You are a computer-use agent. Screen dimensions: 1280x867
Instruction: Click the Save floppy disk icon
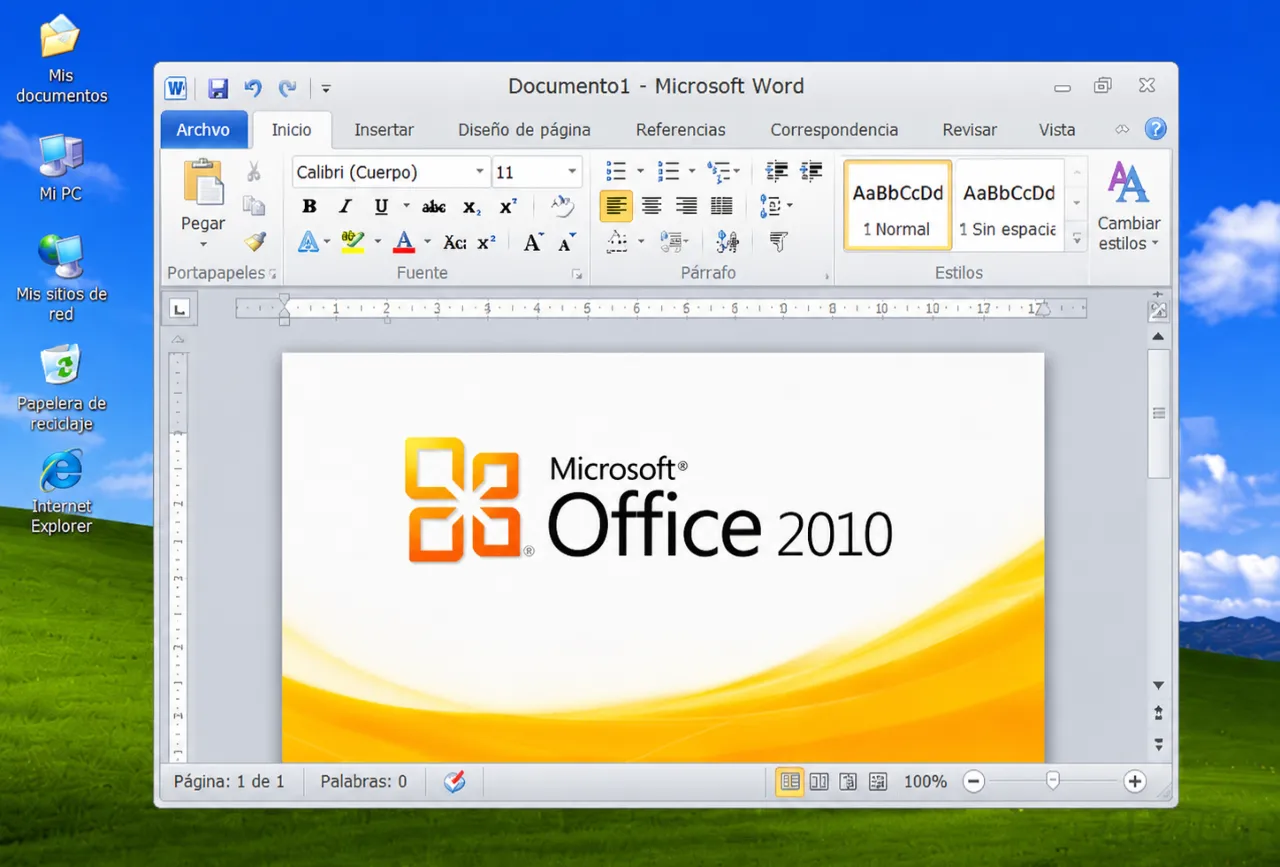(218, 88)
